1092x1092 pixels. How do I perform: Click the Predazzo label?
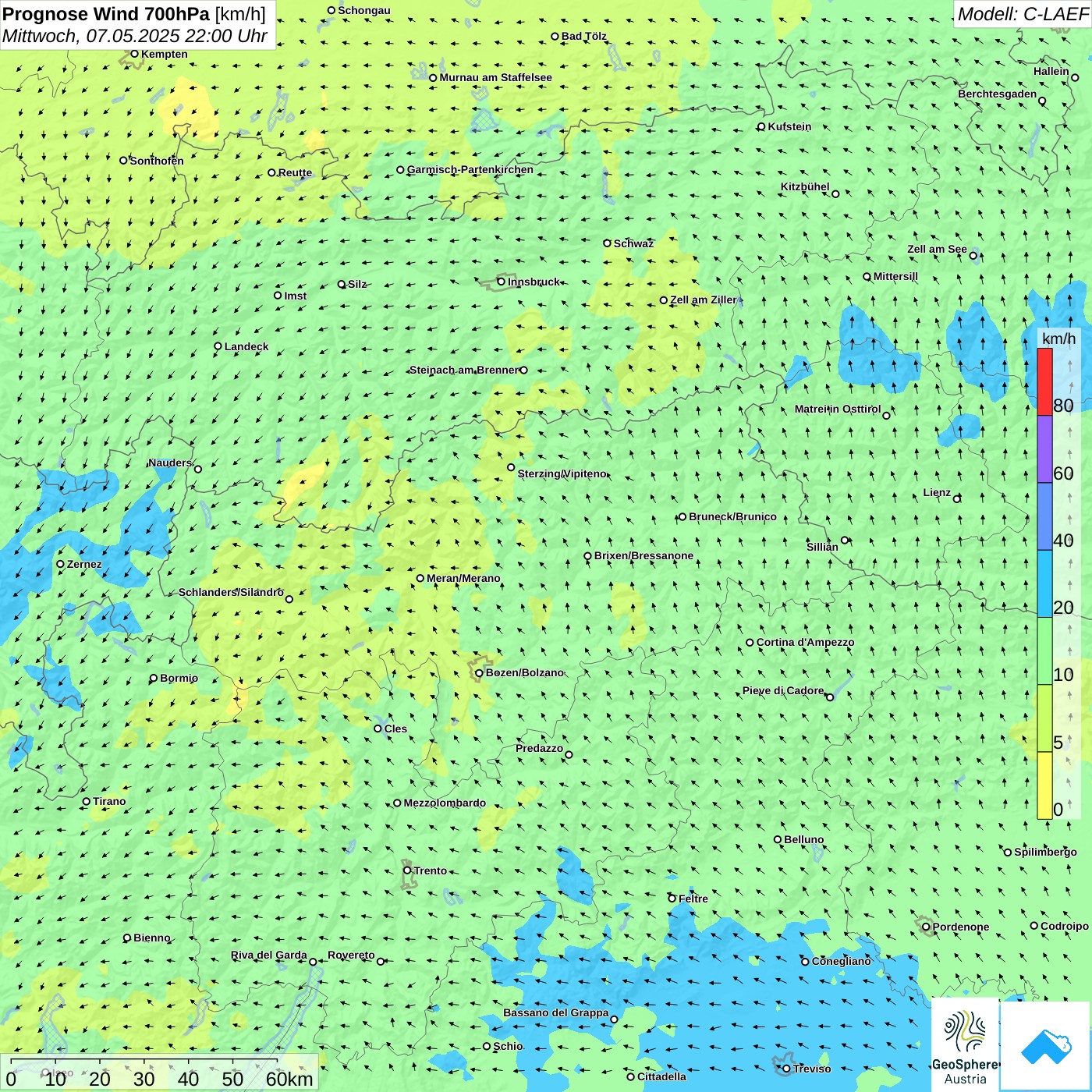click(539, 748)
